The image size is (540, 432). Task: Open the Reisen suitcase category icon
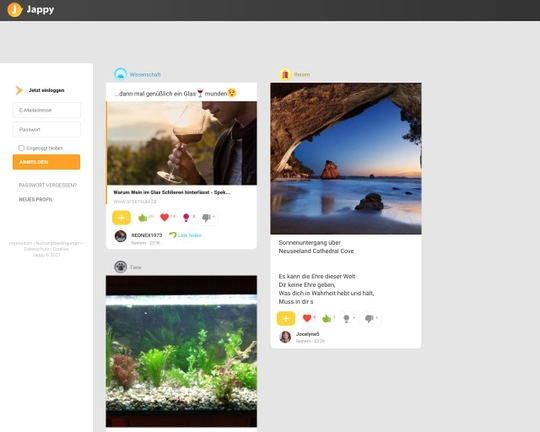(285, 74)
